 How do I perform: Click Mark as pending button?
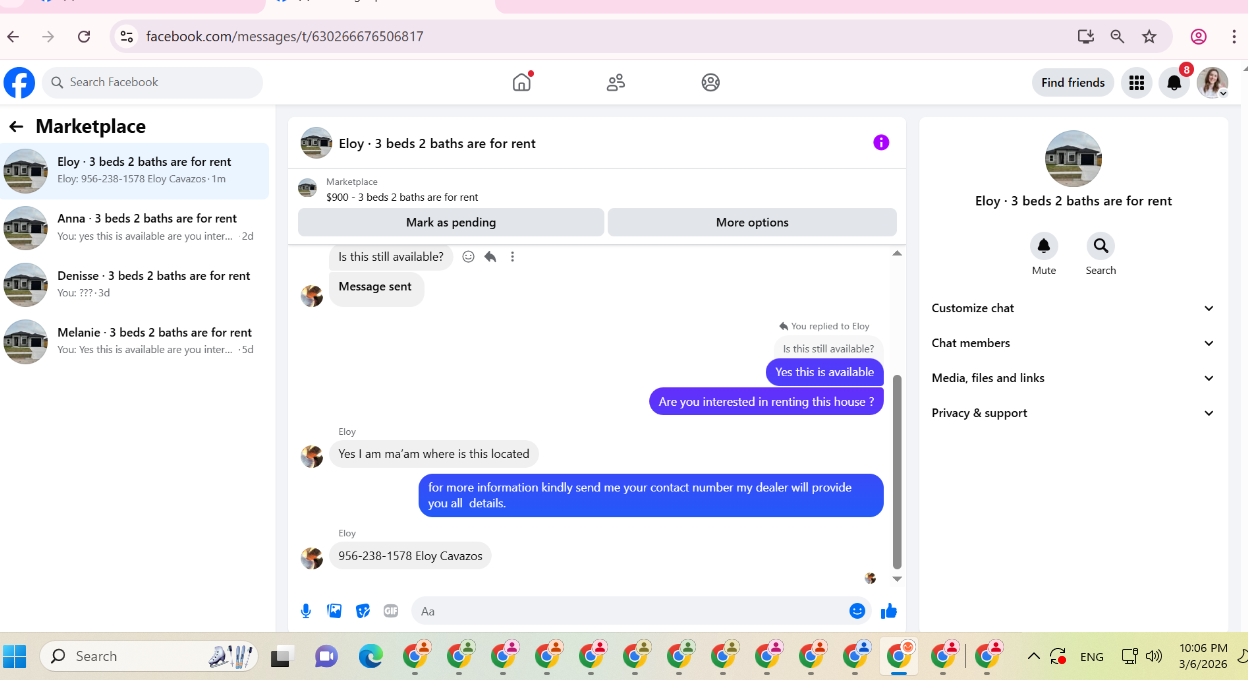451,222
